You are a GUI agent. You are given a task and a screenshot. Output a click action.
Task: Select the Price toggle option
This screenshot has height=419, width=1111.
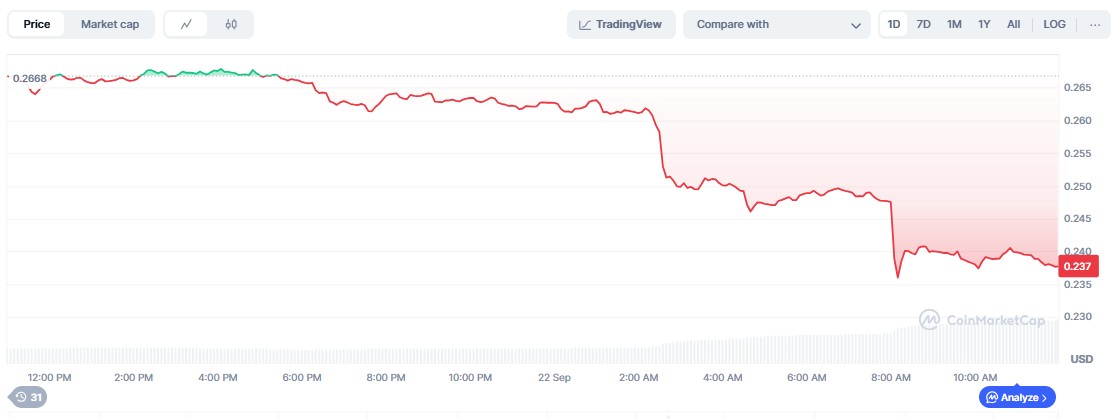(37, 24)
